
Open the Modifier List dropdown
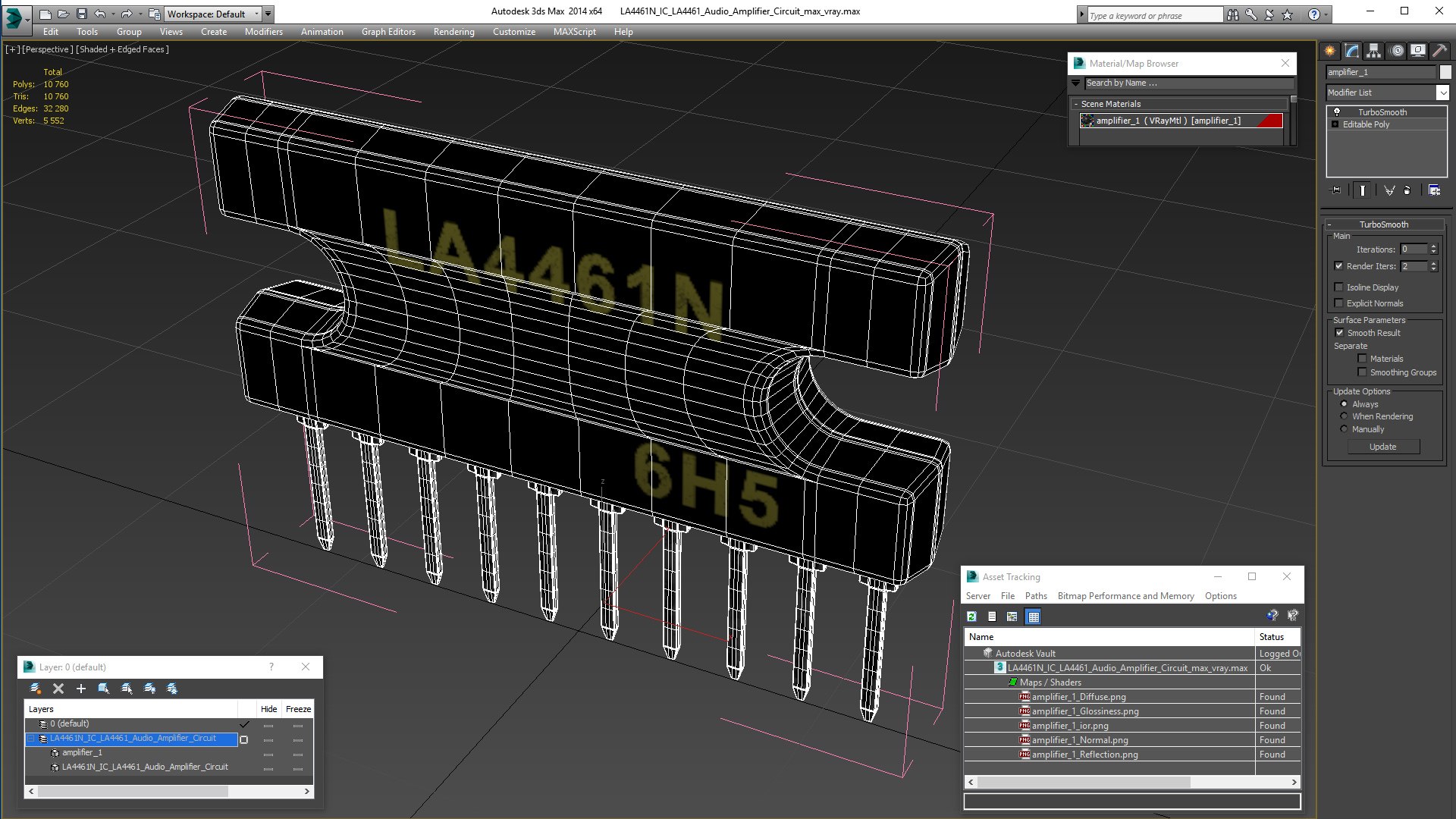coord(1442,93)
